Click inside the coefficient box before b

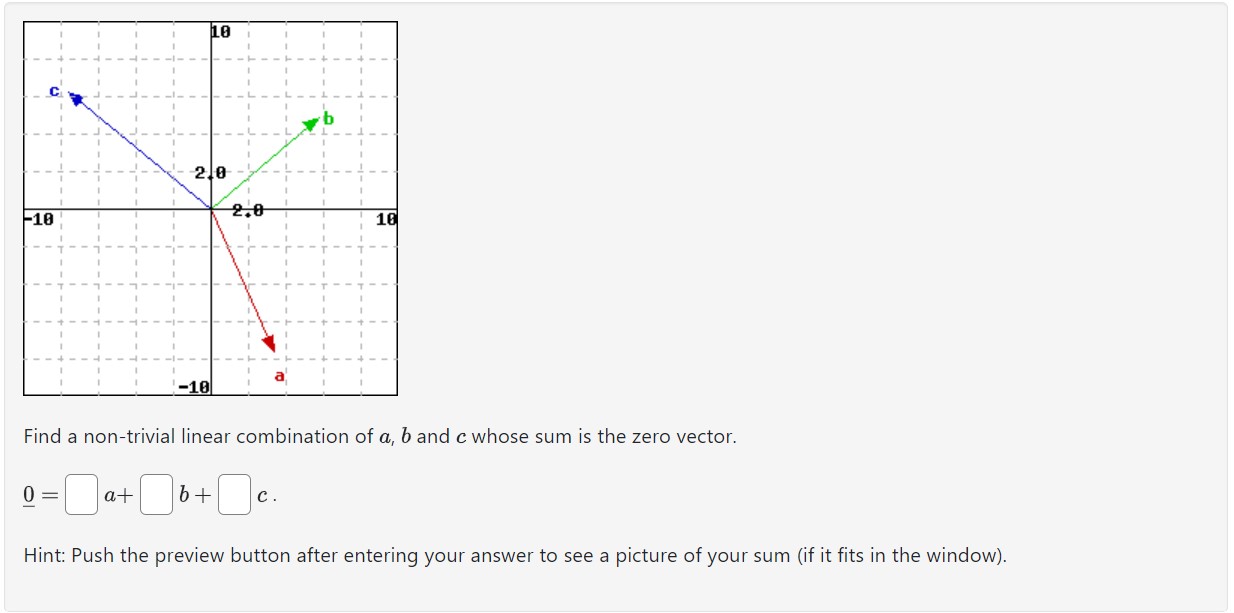pos(154,492)
